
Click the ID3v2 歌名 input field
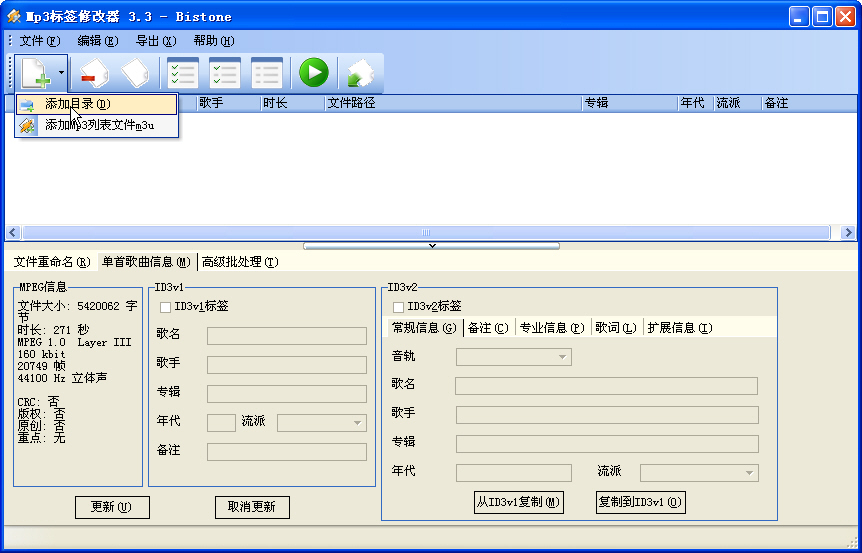[x=606, y=386]
